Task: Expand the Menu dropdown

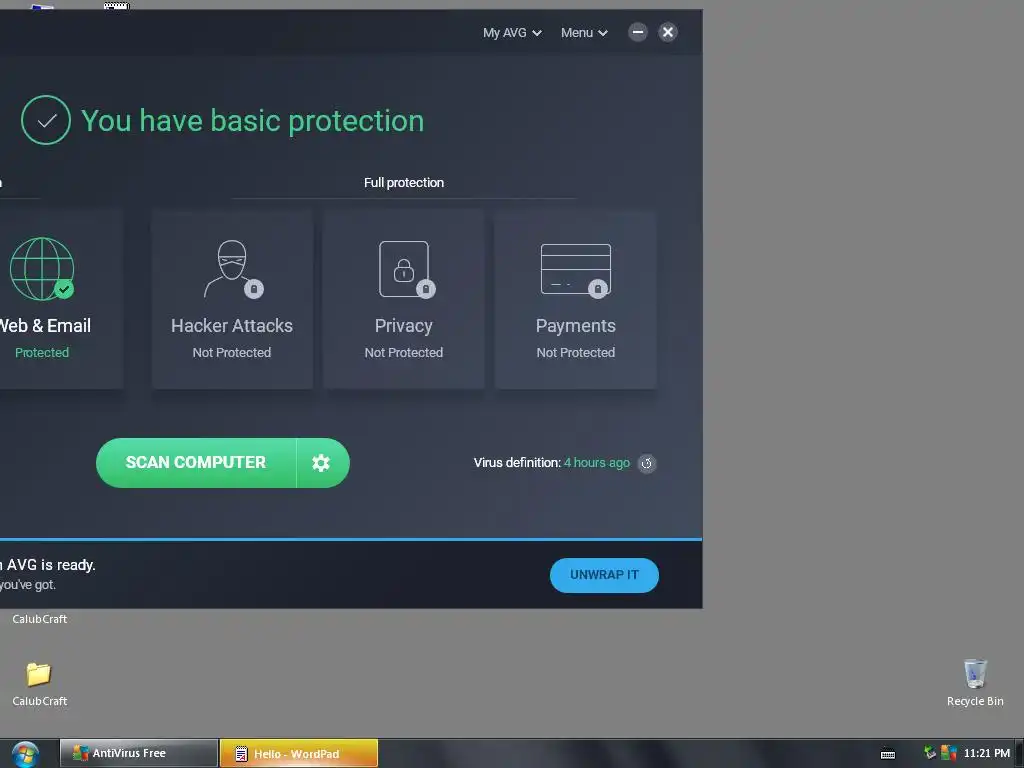Action: coord(584,33)
